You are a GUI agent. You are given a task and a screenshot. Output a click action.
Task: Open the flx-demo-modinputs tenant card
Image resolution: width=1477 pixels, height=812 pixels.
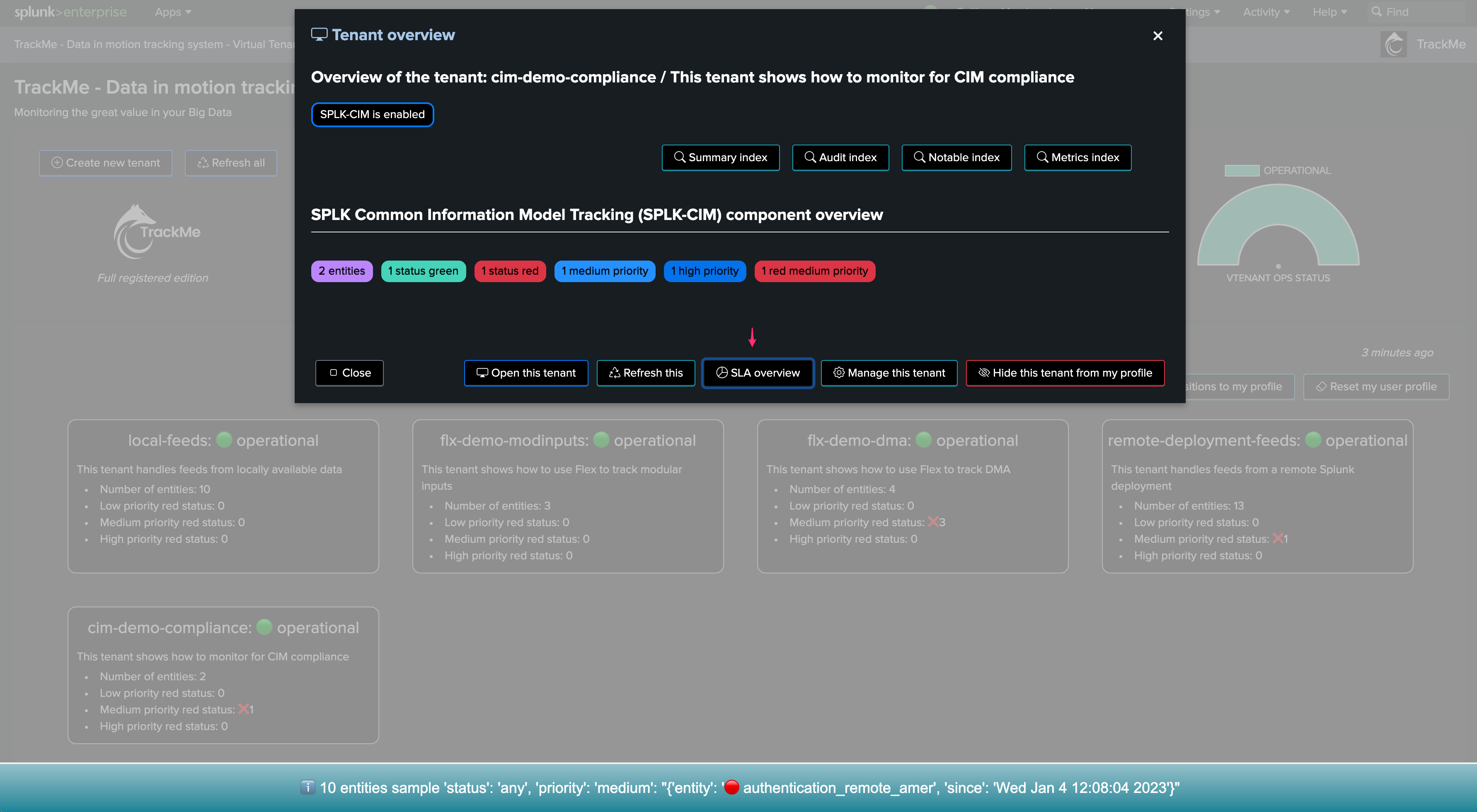point(568,496)
